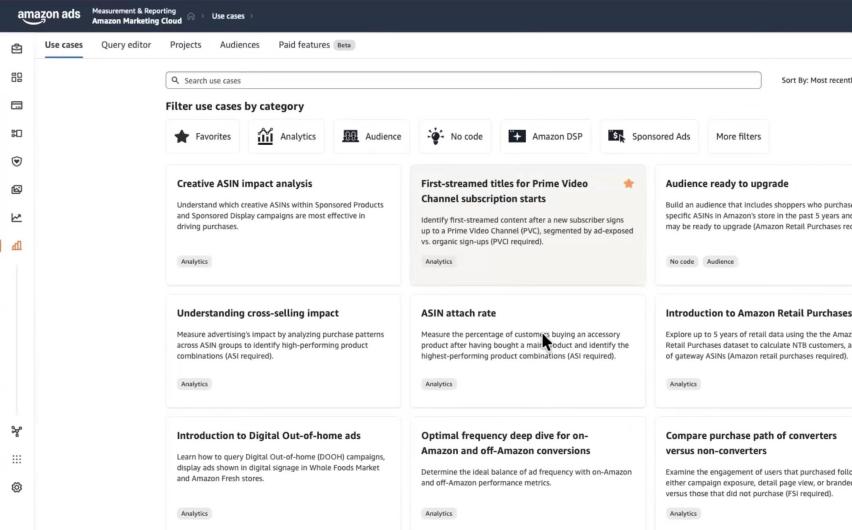Open the Sort By dropdown
This screenshot has width=852, height=530.
coord(816,80)
